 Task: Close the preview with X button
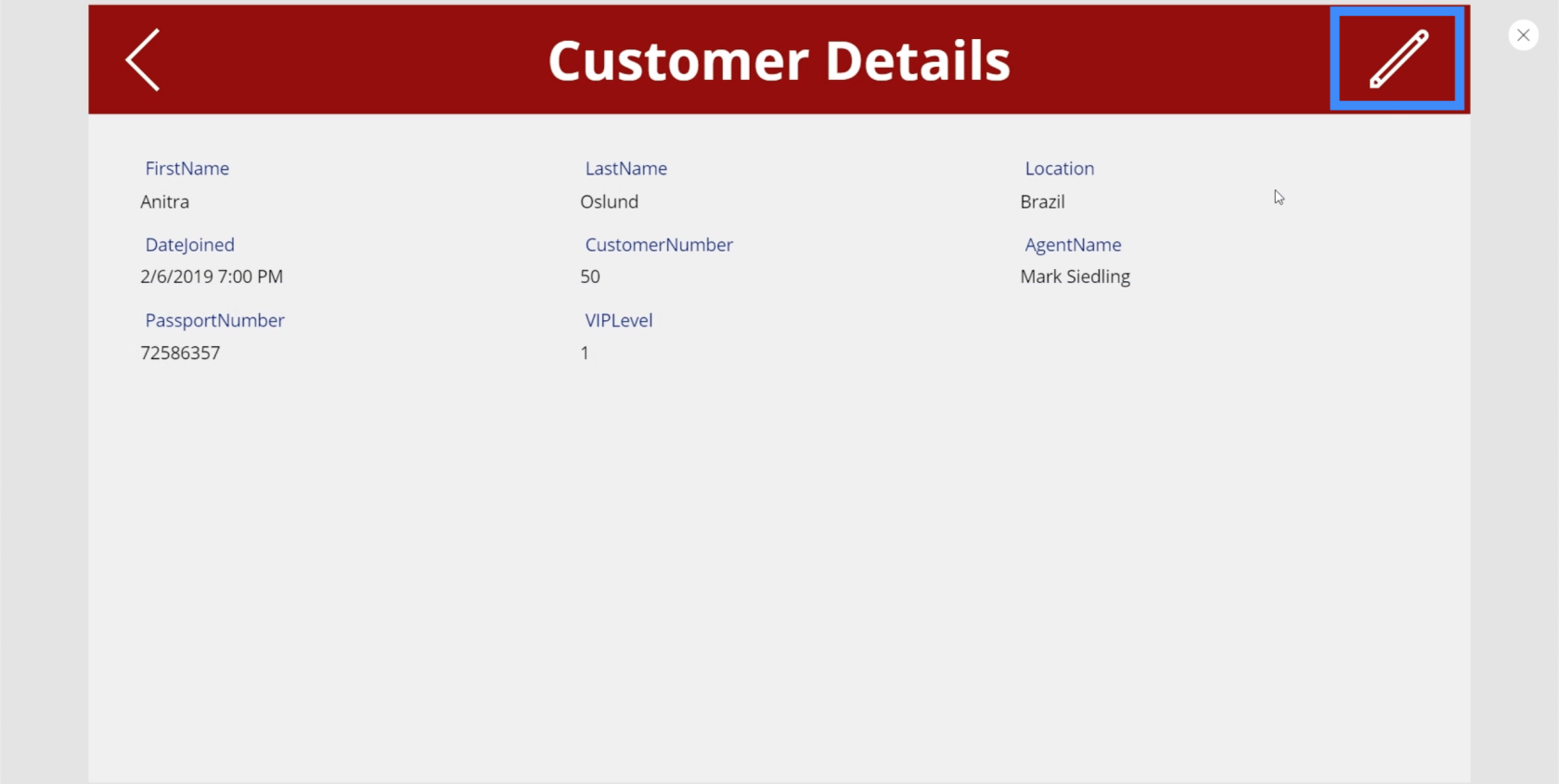(1523, 35)
